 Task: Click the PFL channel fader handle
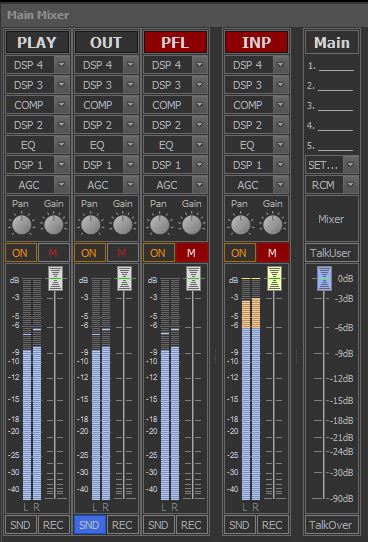[194, 278]
